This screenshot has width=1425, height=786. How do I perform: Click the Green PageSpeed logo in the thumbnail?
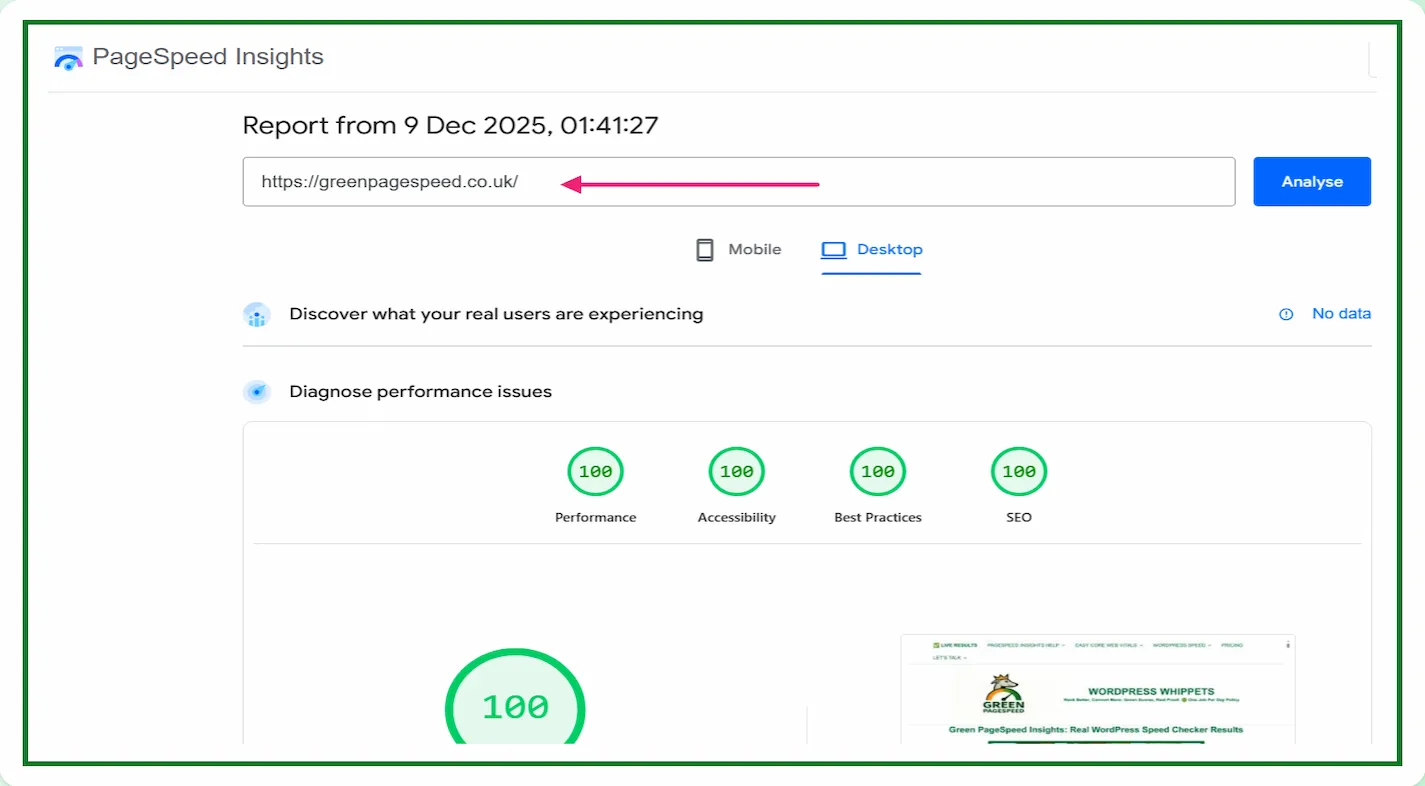tap(1004, 694)
